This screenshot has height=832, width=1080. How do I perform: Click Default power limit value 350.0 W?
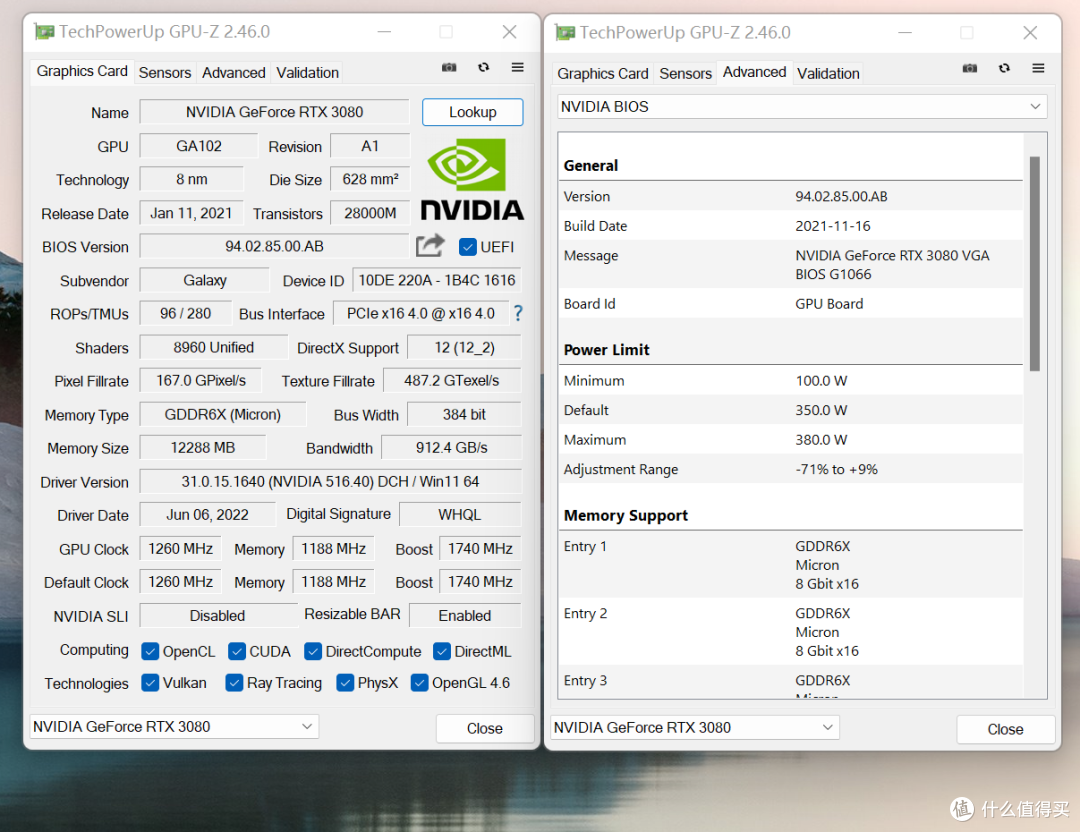tap(821, 410)
